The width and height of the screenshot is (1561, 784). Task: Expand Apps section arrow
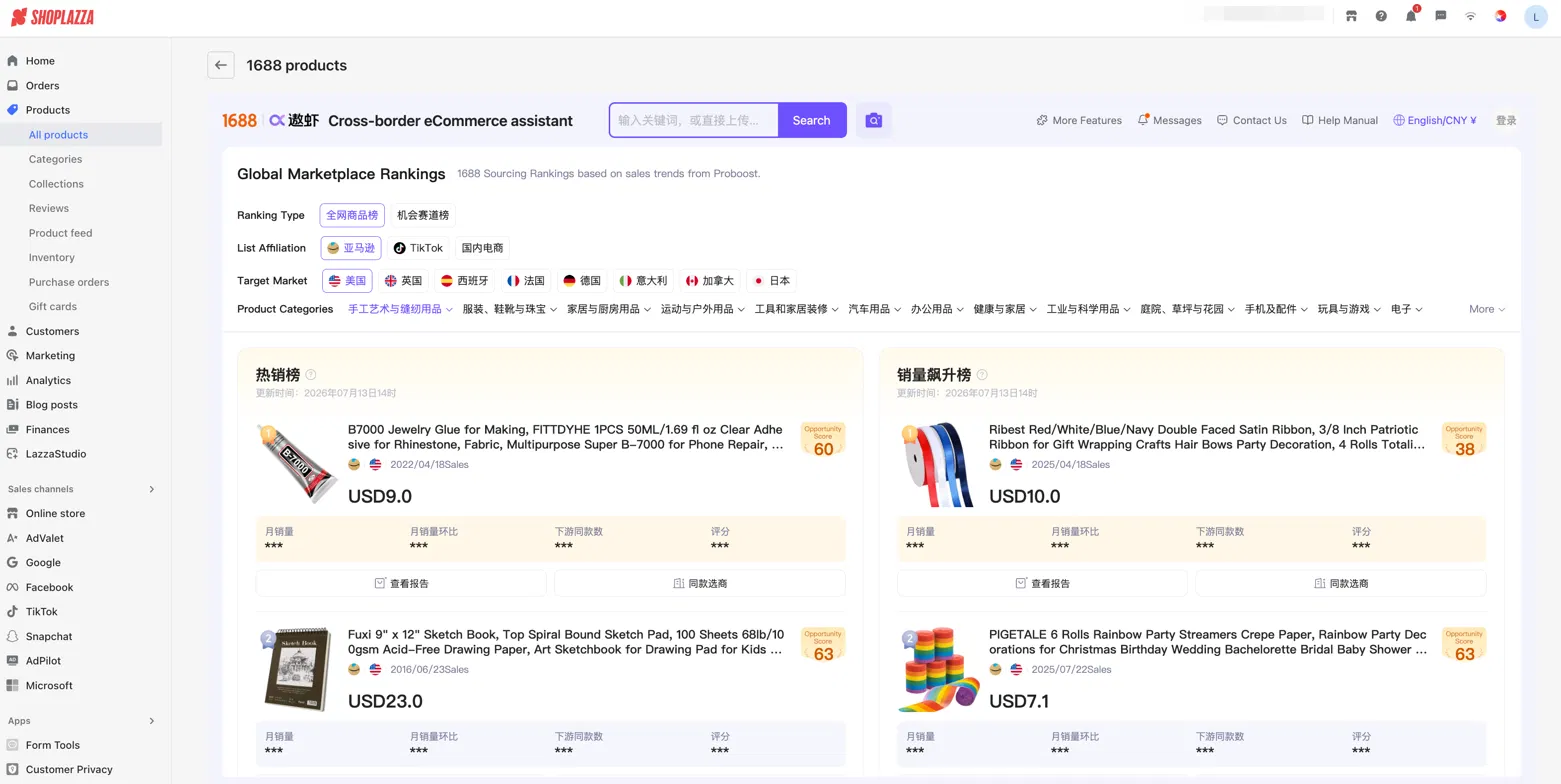coord(152,721)
